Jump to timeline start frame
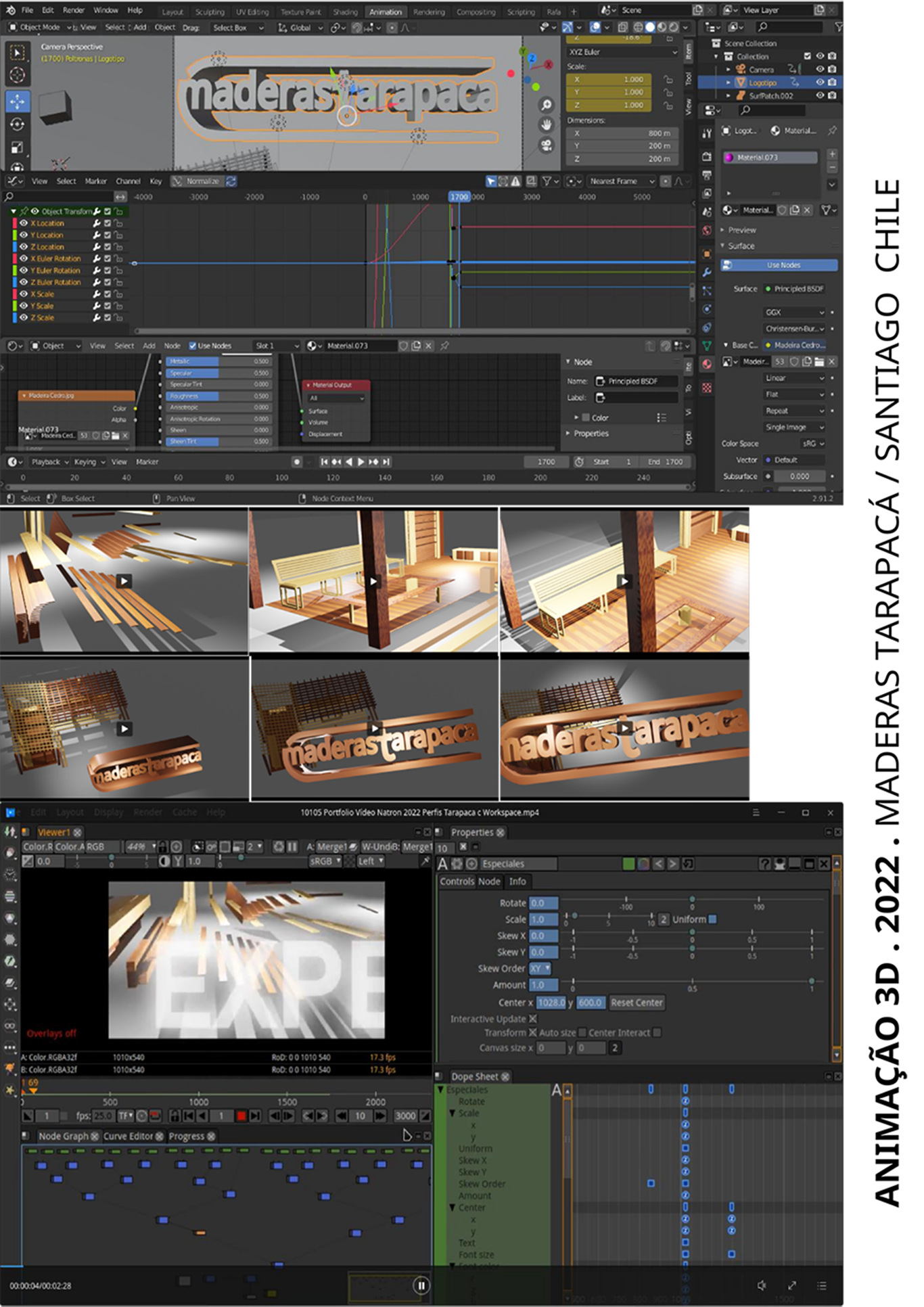Image resolution: width=924 pixels, height=1307 pixels. (324, 462)
